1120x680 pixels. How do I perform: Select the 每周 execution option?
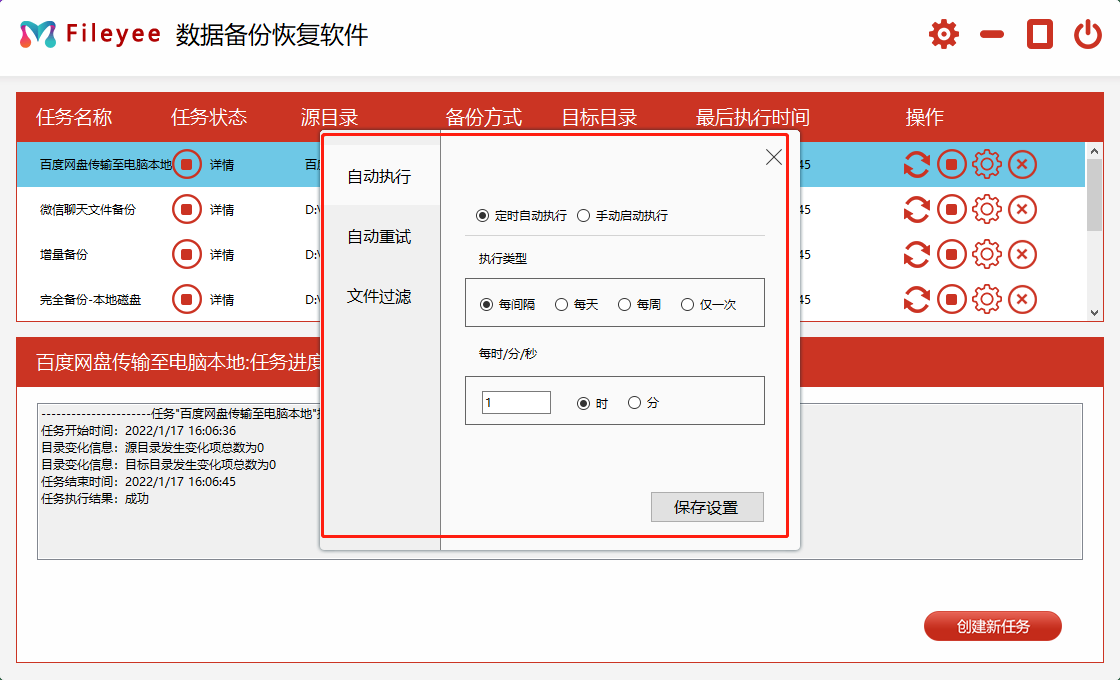pyautogui.click(x=624, y=305)
